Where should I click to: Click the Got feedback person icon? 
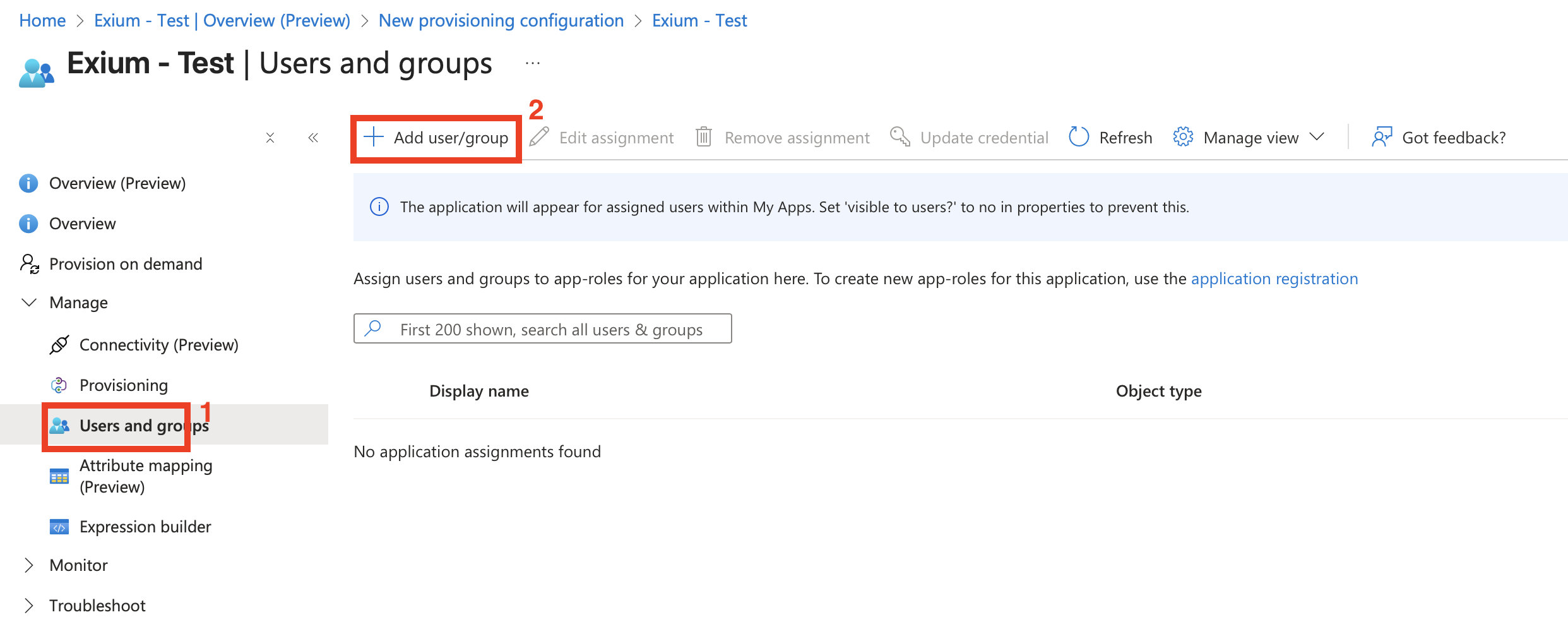point(1382,137)
